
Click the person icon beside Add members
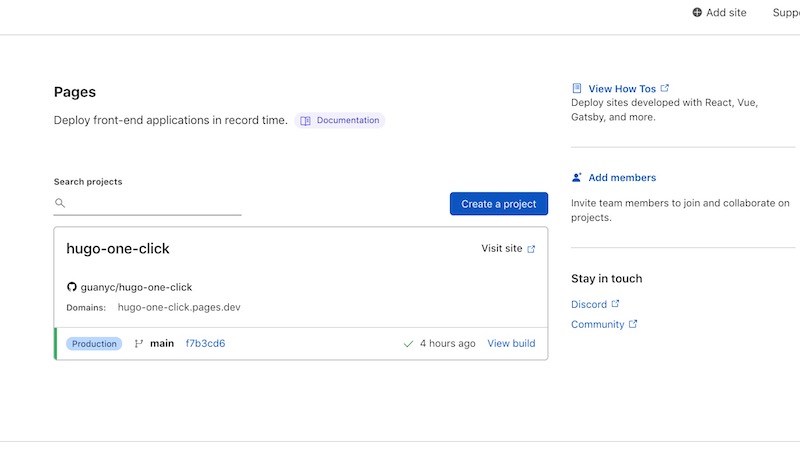(x=577, y=178)
